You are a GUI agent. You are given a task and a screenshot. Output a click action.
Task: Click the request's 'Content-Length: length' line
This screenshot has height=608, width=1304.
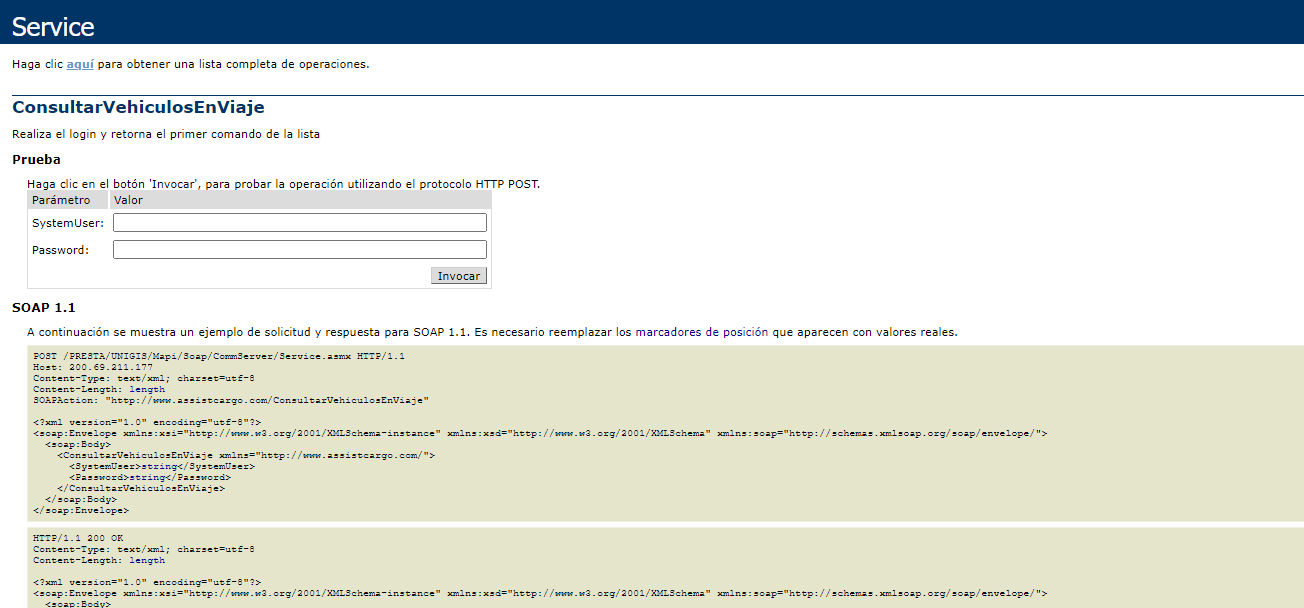tap(99, 389)
